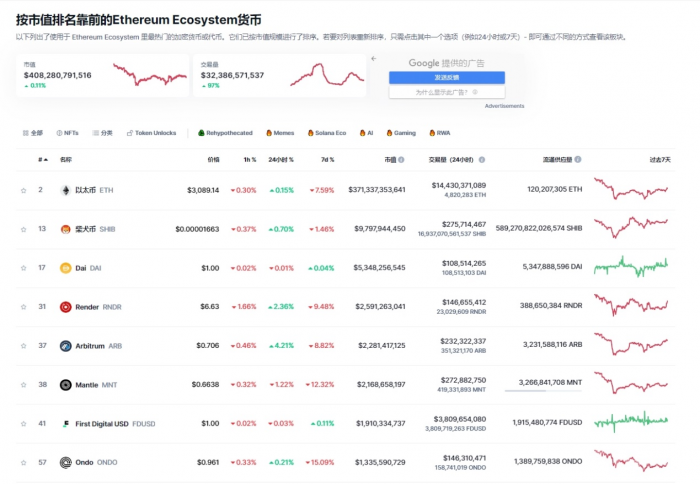Select the RWA category filter
This screenshot has height=484, width=700.
pyautogui.click(x=439, y=133)
